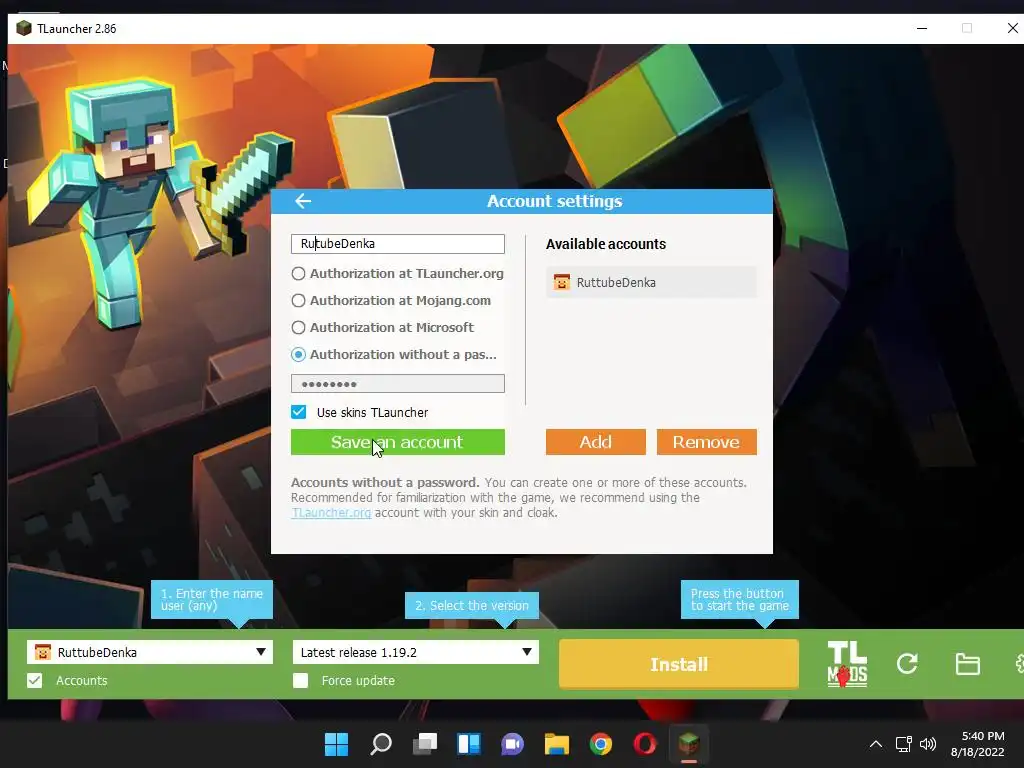Open the Chat app on taskbar
This screenshot has width=1024, height=768.
click(513, 744)
